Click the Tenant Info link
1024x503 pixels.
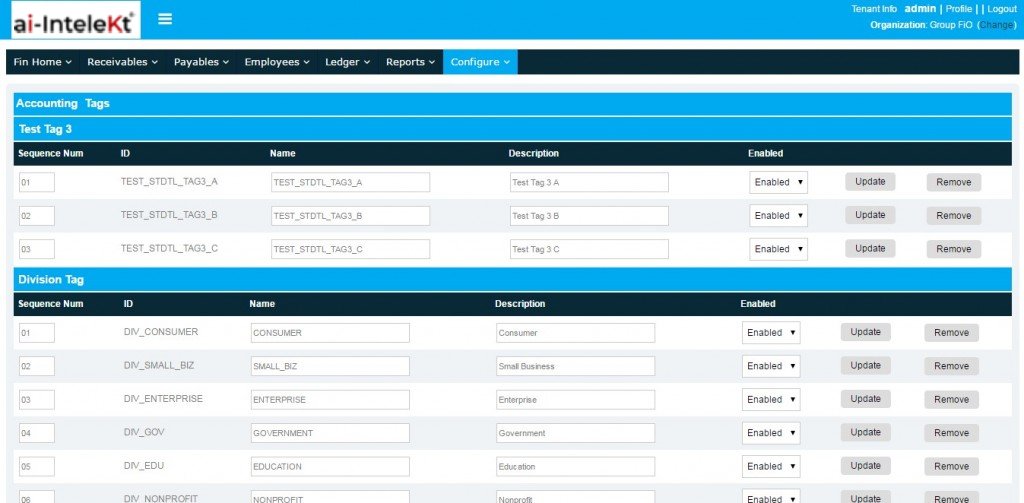point(874,9)
